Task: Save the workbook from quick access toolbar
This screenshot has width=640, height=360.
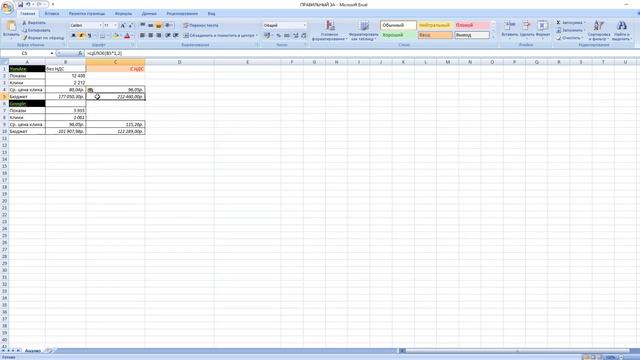Action: pyautogui.click(x=20, y=4)
